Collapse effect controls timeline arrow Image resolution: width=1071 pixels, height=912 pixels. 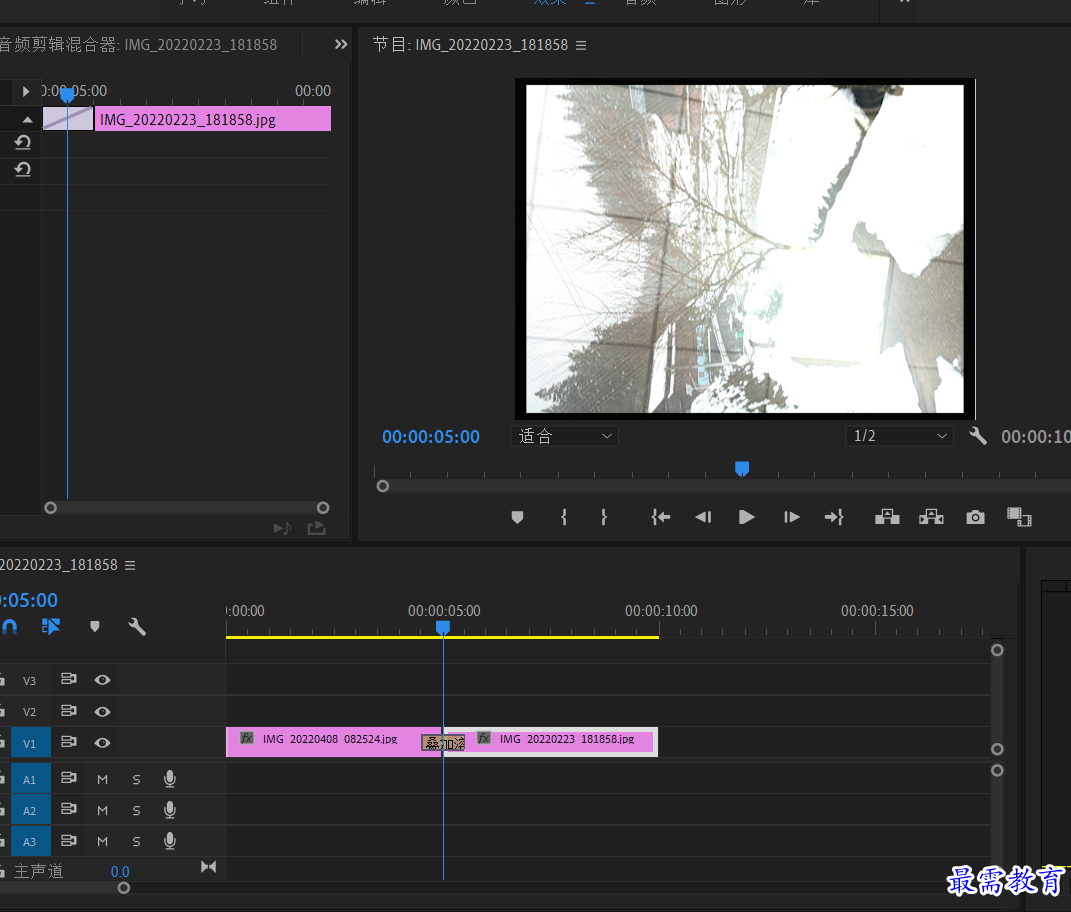pos(27,120)
